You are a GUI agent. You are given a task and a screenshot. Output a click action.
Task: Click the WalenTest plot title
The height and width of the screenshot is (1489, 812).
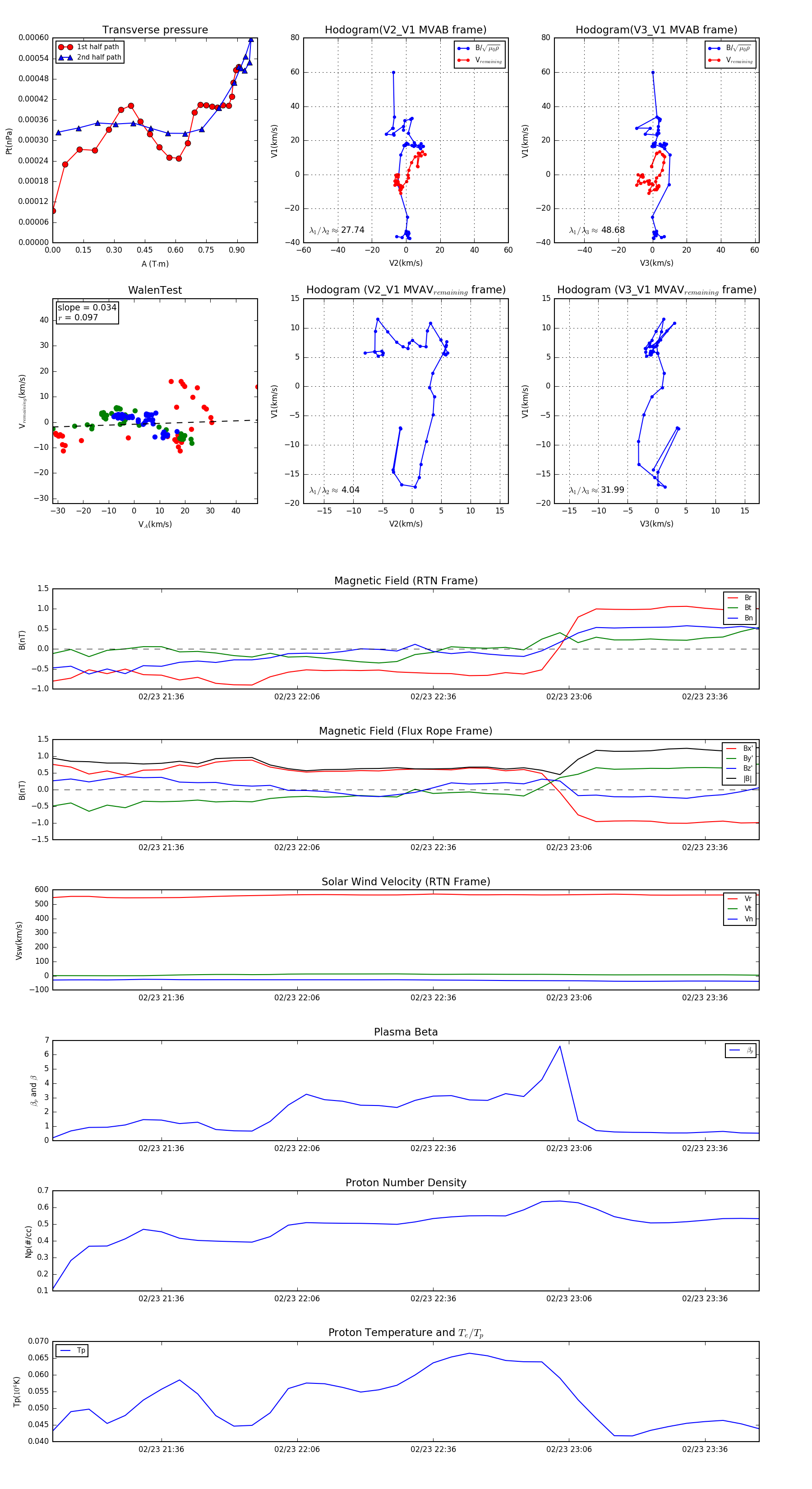pyautogui.click(x=155, y=290)
